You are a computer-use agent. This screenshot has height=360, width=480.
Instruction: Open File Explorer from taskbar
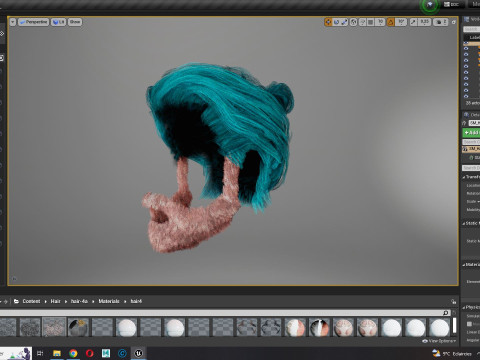(x=57, y=353)
